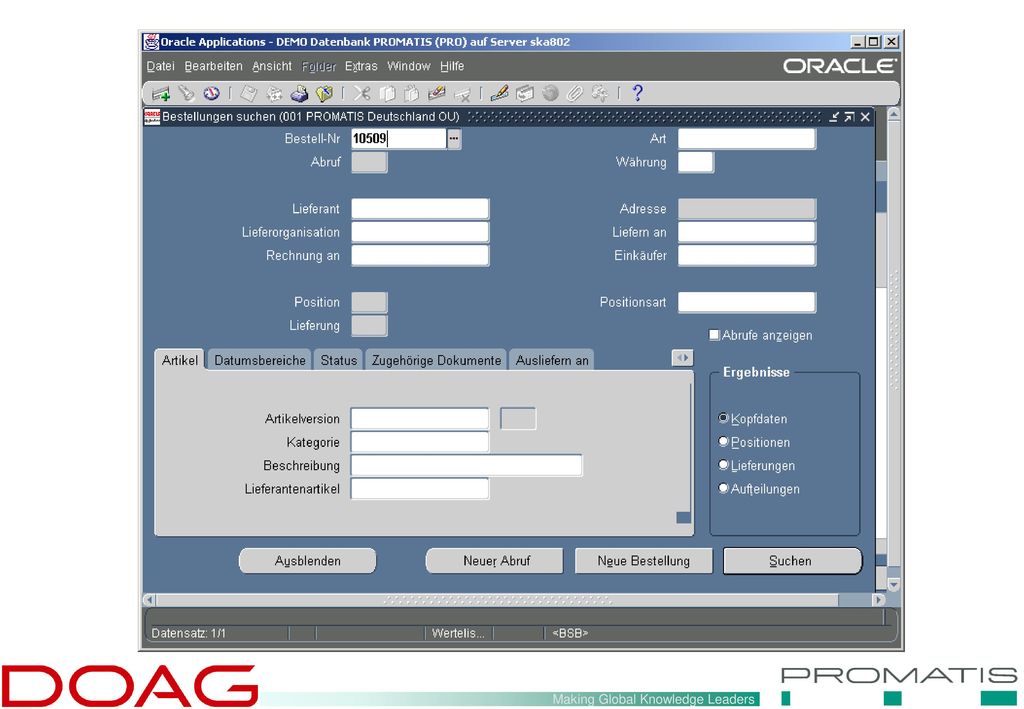Click the Bestellungen suchen window icon
Screen dimensions: 1024x709
tap(152, 117)
